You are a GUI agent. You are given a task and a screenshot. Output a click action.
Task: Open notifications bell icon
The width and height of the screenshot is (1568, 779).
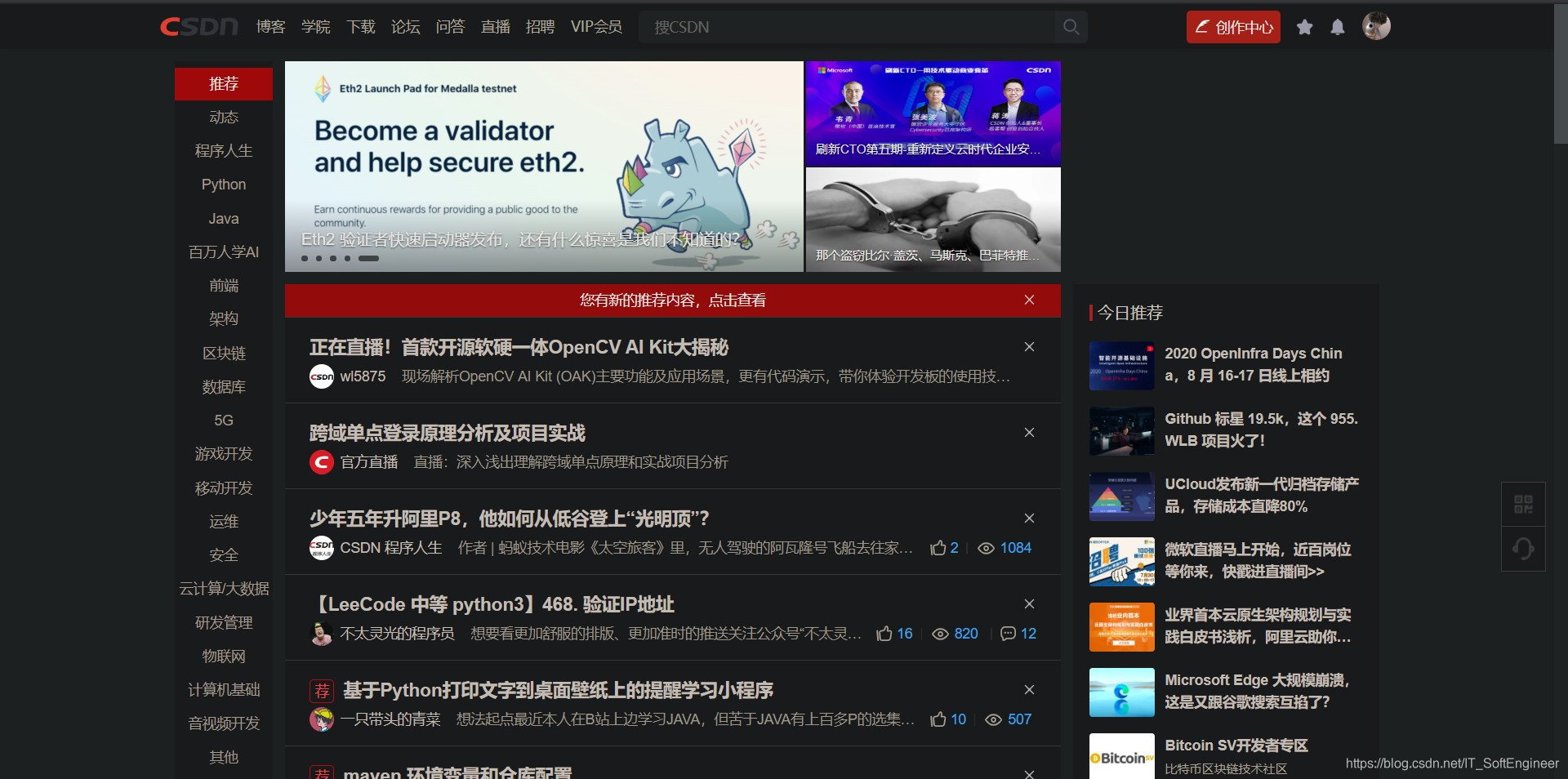[1338, 27]
